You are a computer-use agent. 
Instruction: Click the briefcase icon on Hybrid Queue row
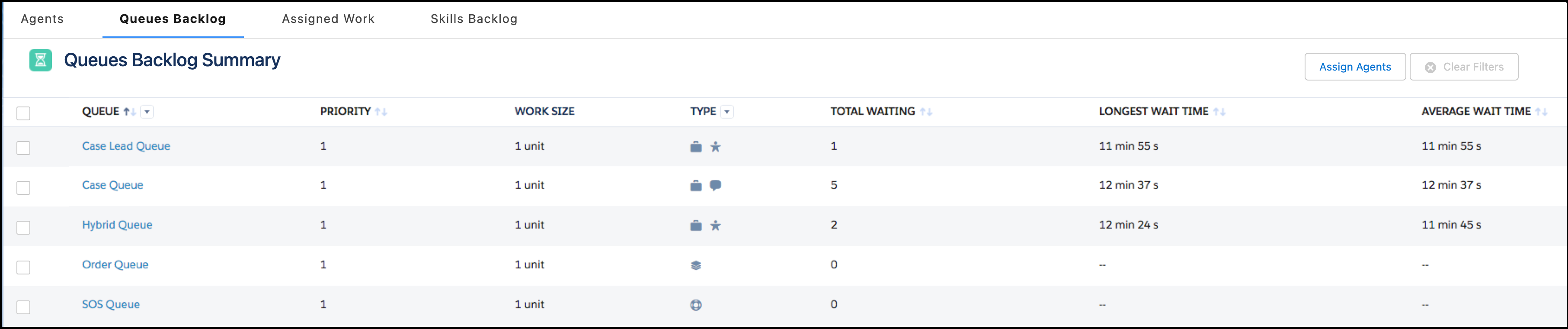click(x=696, y=225)
